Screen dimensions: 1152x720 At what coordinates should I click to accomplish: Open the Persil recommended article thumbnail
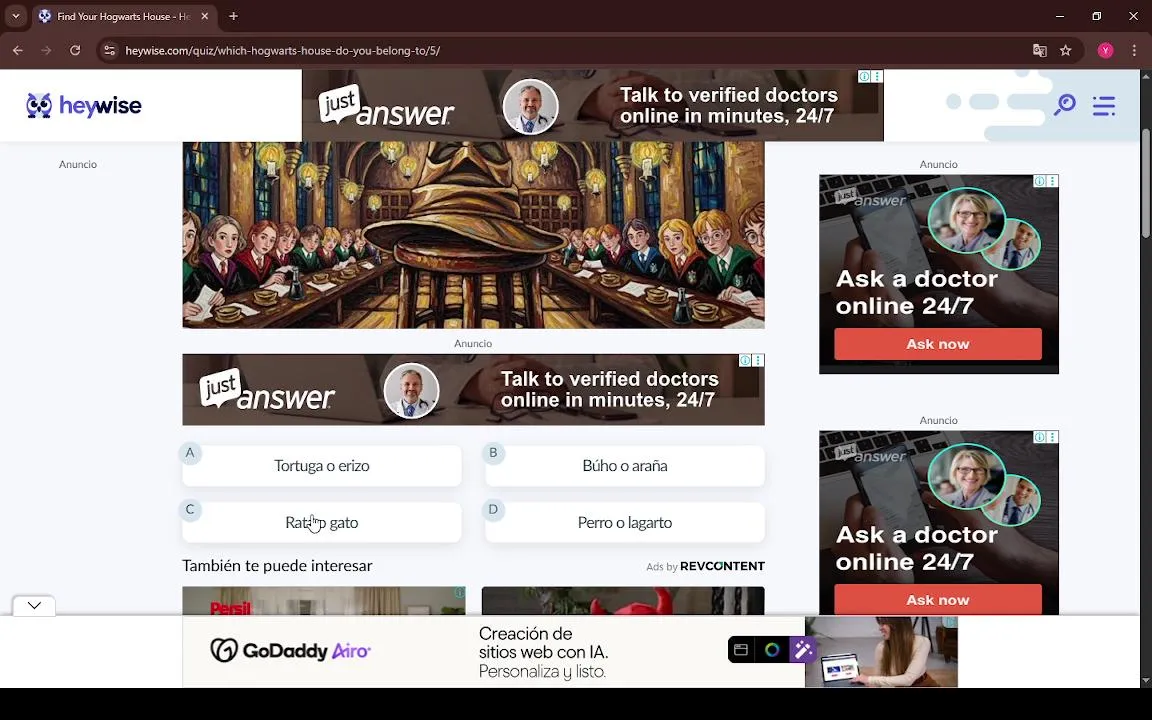coord(323,600)
